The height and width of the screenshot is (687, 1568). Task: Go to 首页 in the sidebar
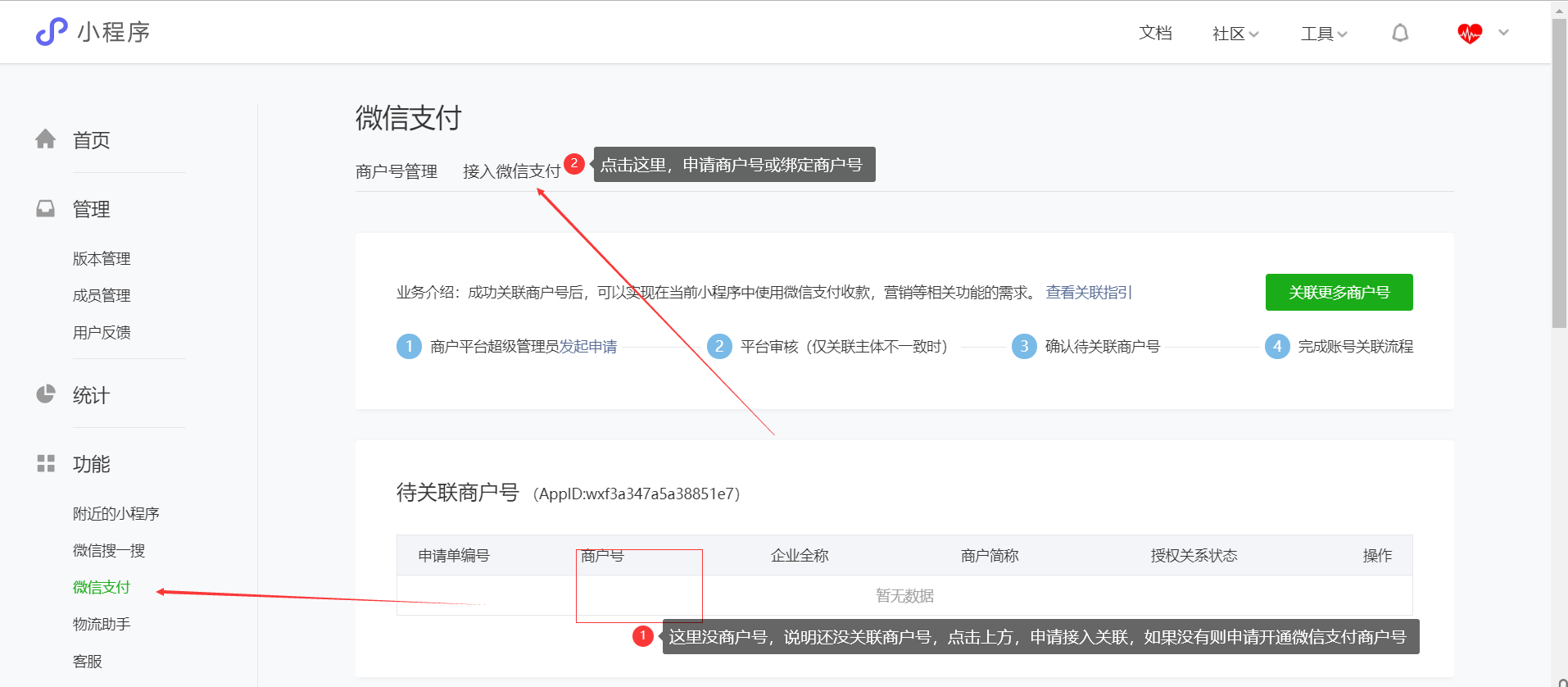pos(91,140)
